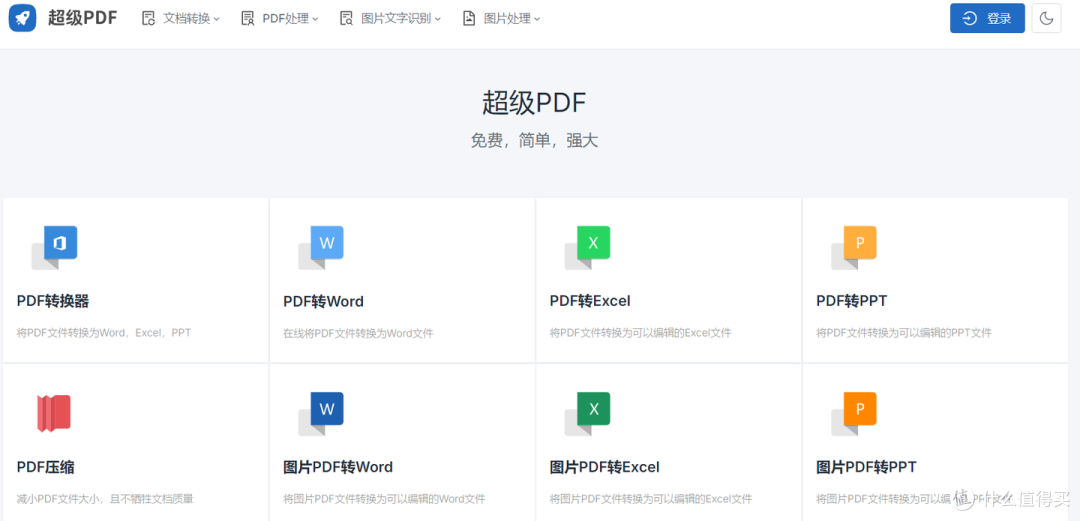Click the 图片文字识别 menu icon

[346, 19]
